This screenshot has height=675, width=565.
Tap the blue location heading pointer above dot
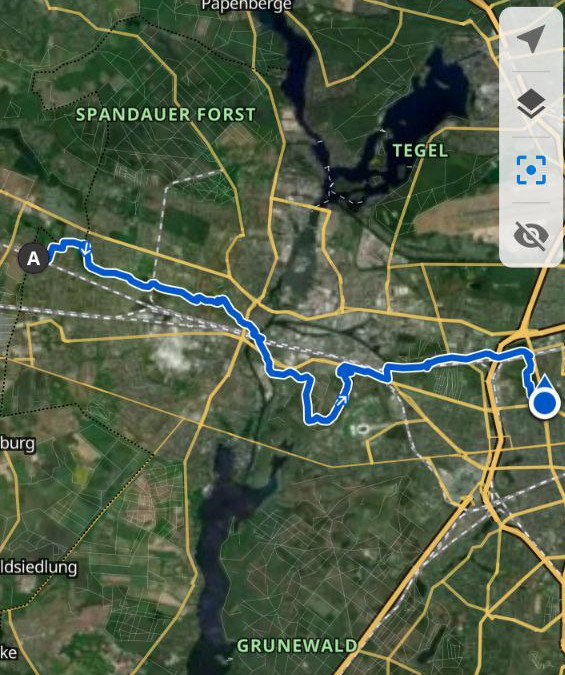point(544,381)
